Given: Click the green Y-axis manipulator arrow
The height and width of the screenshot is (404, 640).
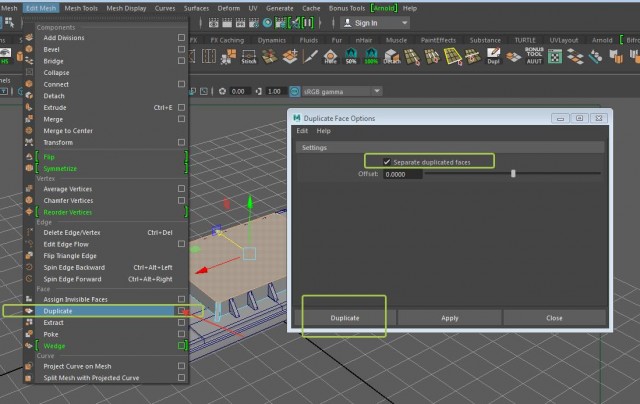Looking at the screenshot, I should coord(250,202).
